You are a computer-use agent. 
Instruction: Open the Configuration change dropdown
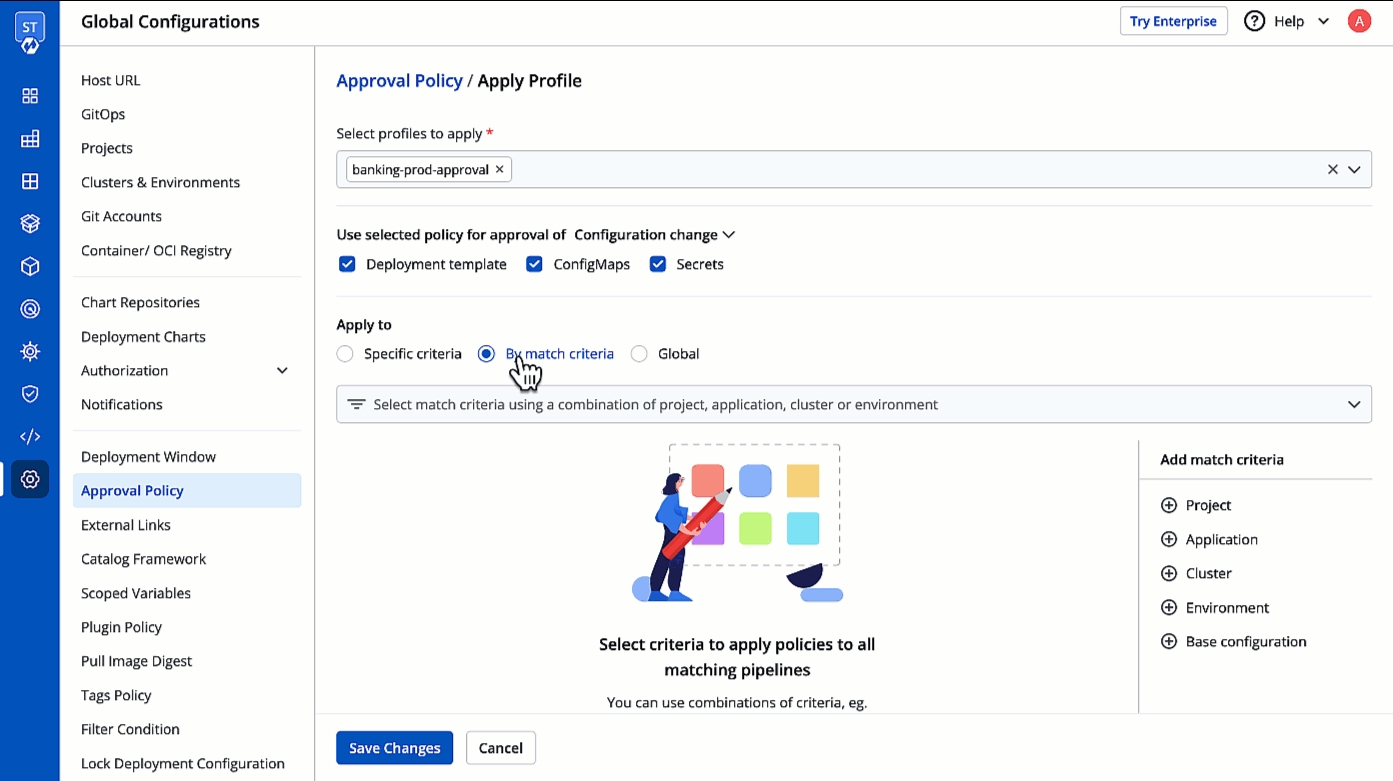point(655,234)
